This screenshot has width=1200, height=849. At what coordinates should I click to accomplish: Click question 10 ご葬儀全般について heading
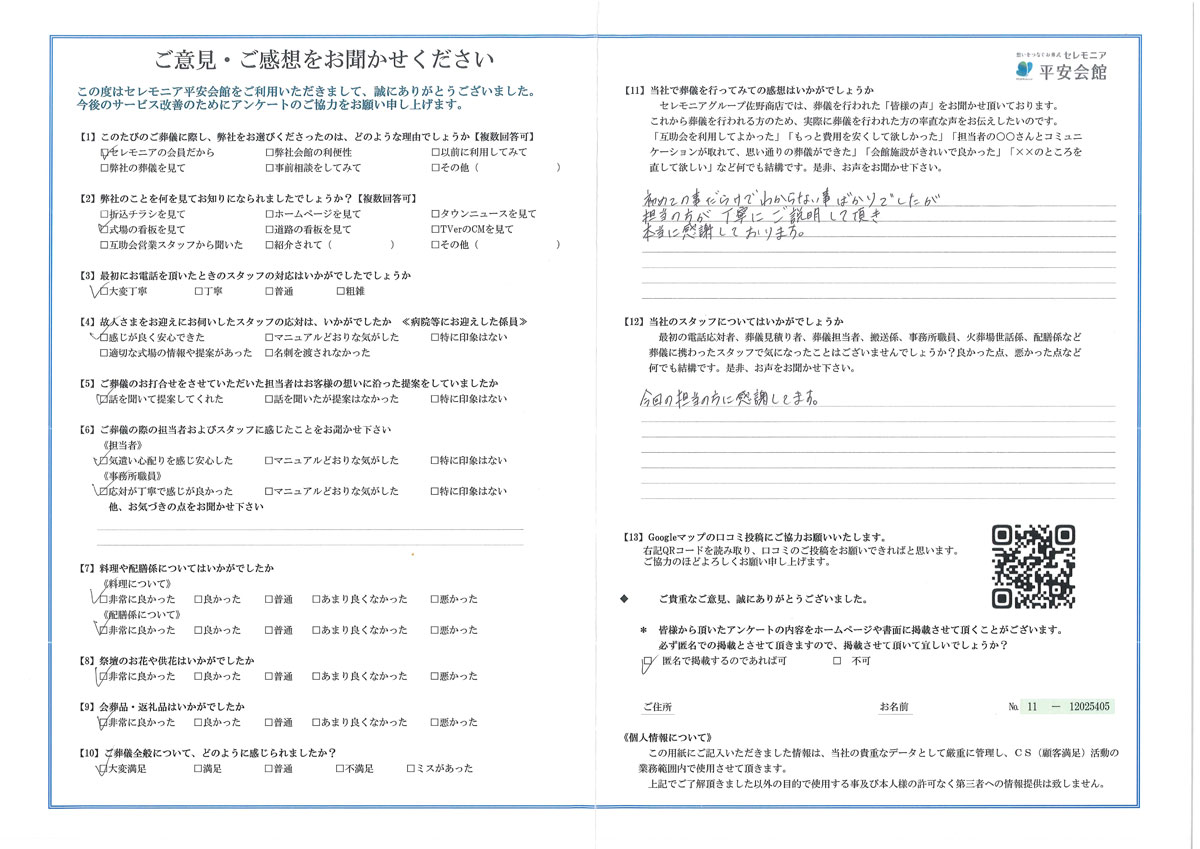[206, 753]
